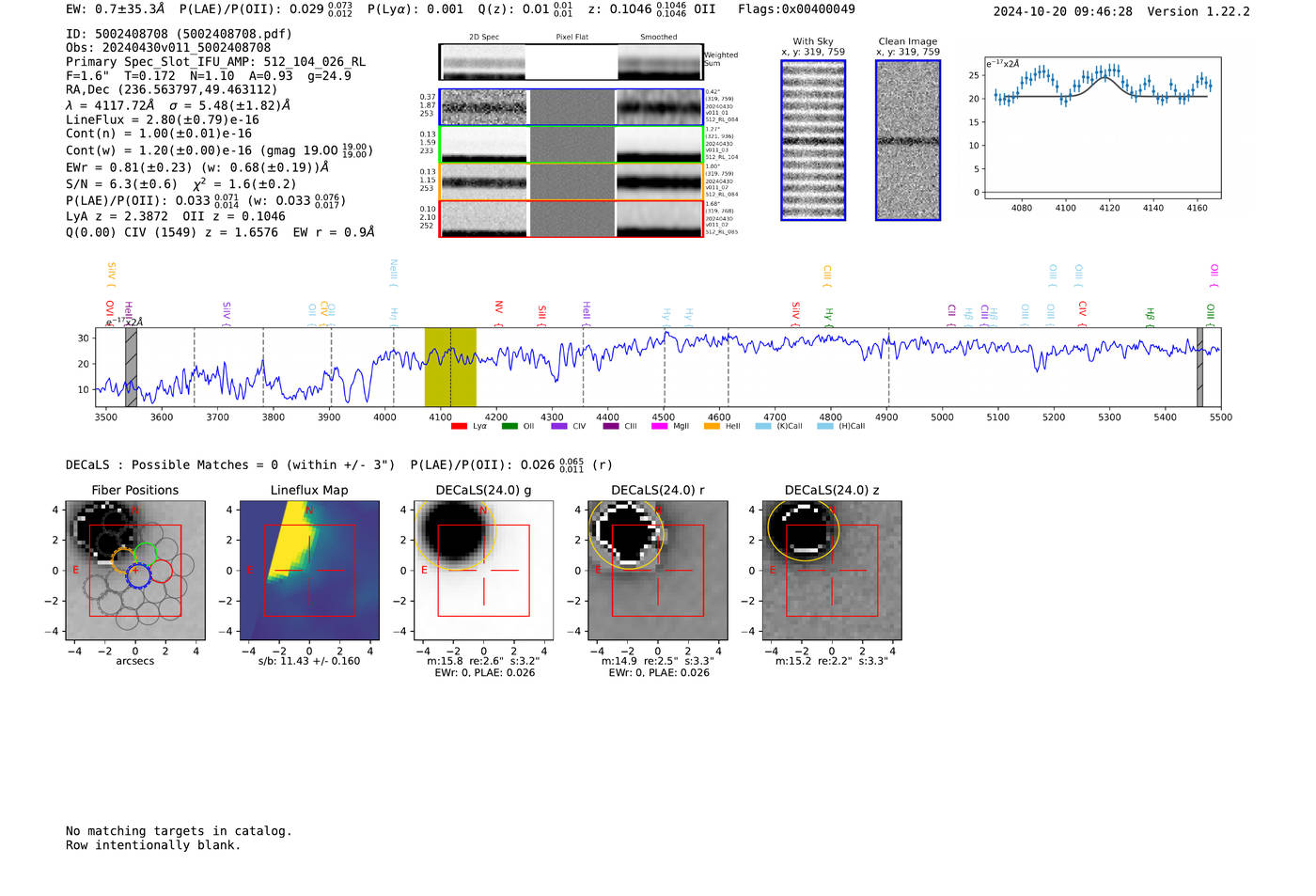
Task: Click the 2024-10-20 09:46:28 timestamp
Action: (x=1062, y=11)
